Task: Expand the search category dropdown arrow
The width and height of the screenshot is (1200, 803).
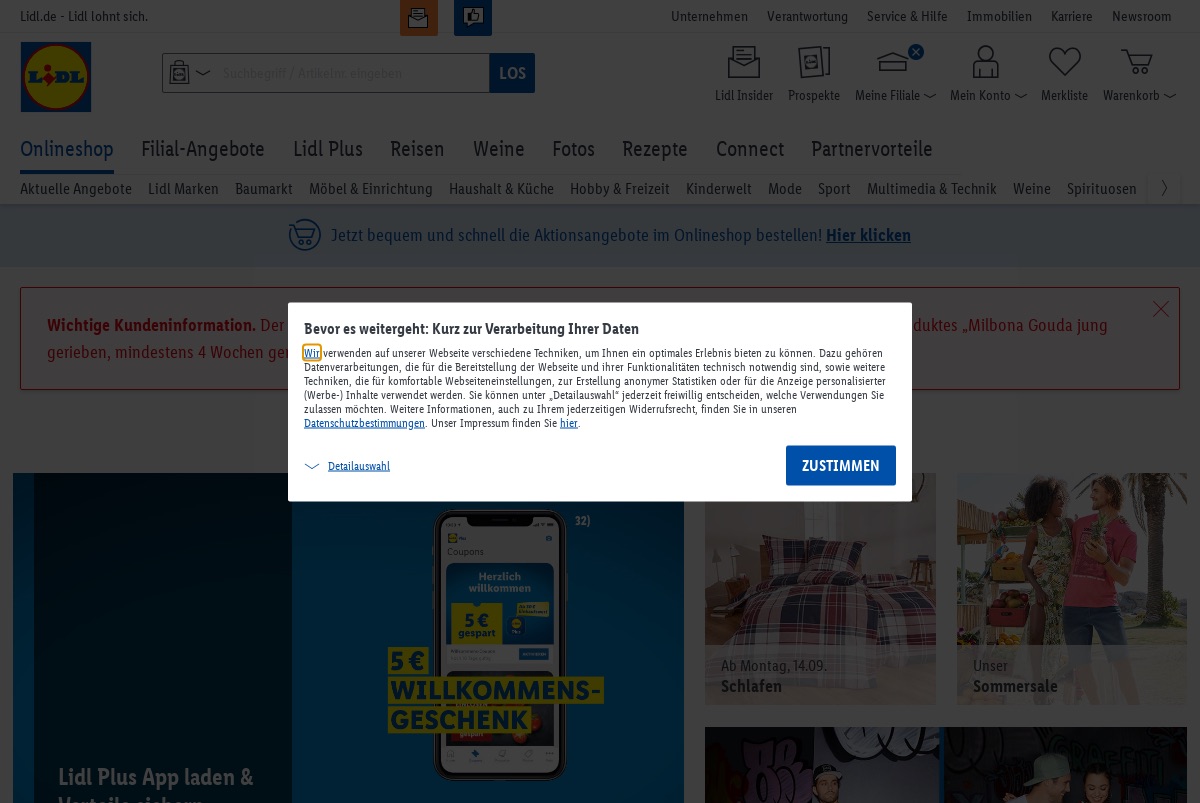Action: click(203, 73)
